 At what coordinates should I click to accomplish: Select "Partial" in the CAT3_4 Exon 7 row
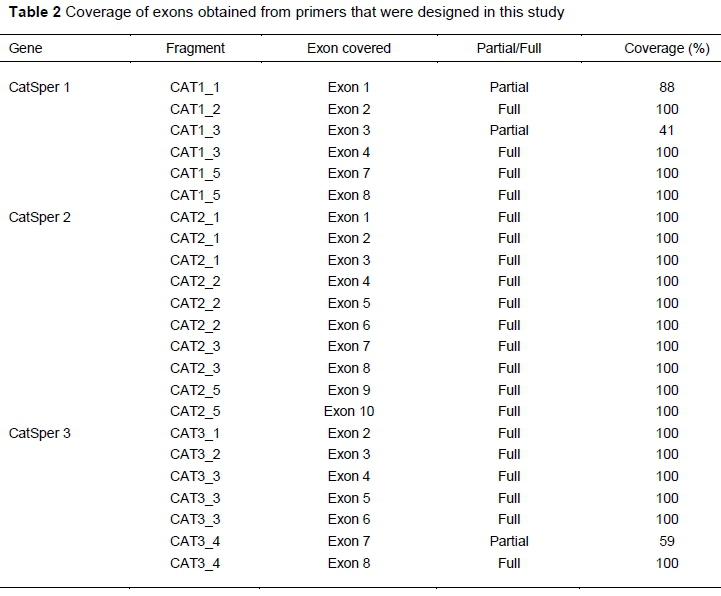click(x=509, y=541)
